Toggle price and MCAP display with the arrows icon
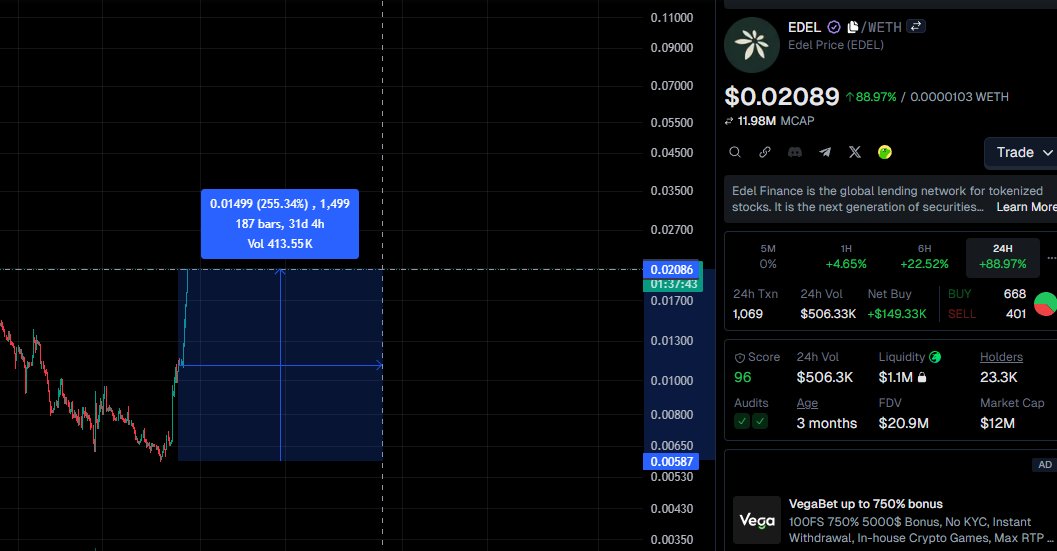The height and width of the screenshot is (551, 1057). pyautogui.click(x=729, y=121)
